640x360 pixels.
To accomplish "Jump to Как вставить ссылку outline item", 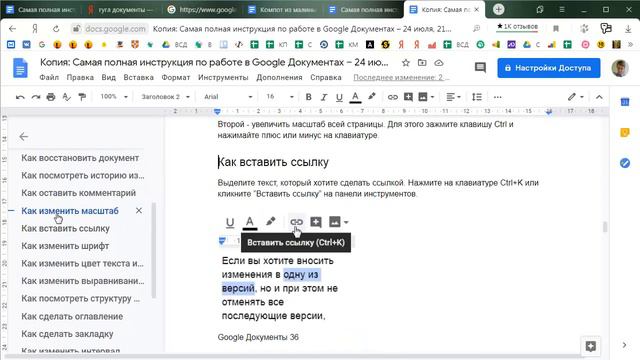I will pyautogui.click(x=65, y=229).
